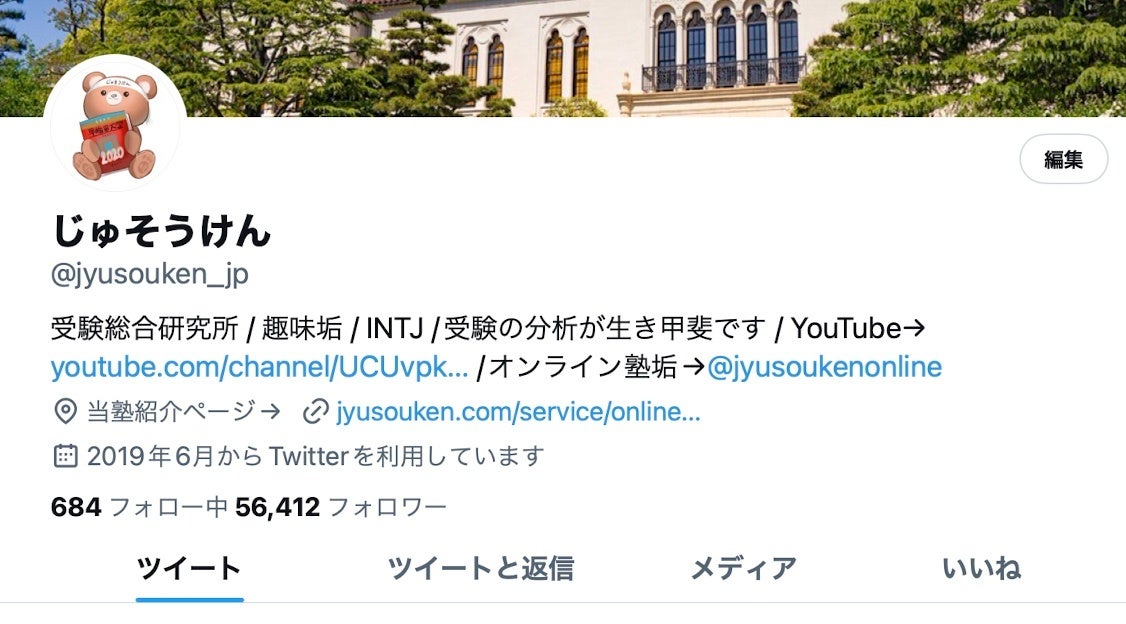Click the 2019年6月 join date text
This screenshot has width=1126, height=624.
tap(151, 456)
